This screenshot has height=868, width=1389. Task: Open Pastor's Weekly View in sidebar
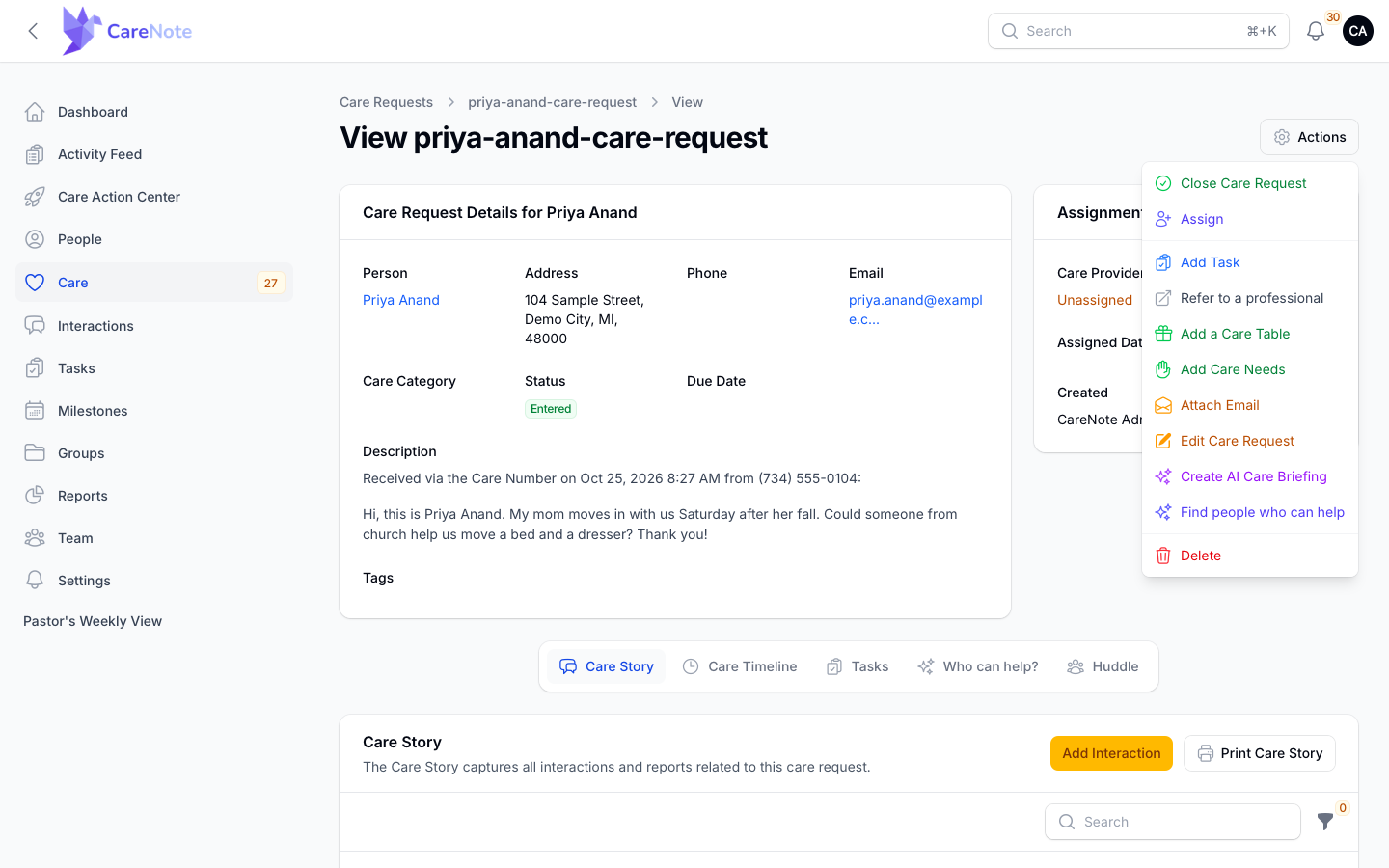coord(93,621)
